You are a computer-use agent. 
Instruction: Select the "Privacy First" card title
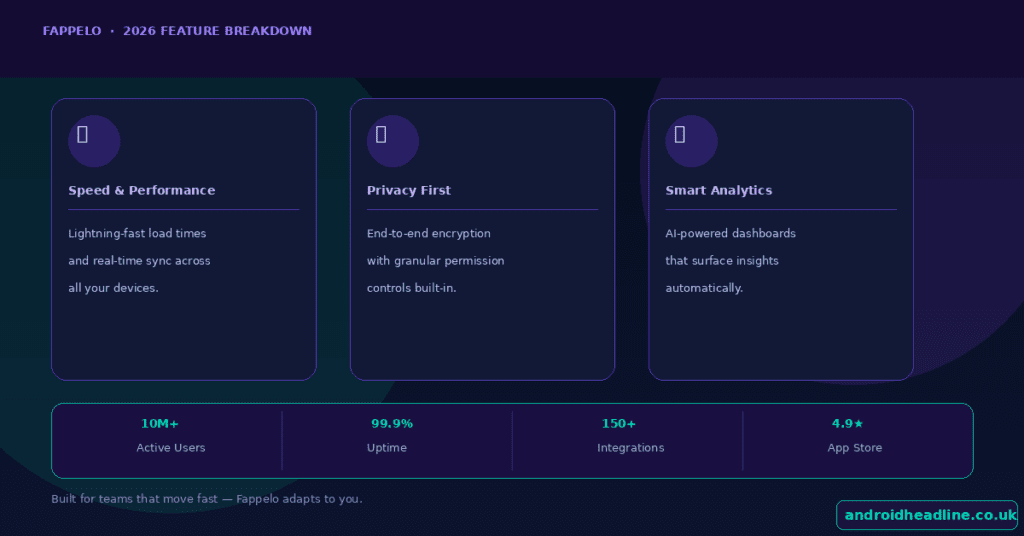tap(409, 191)
